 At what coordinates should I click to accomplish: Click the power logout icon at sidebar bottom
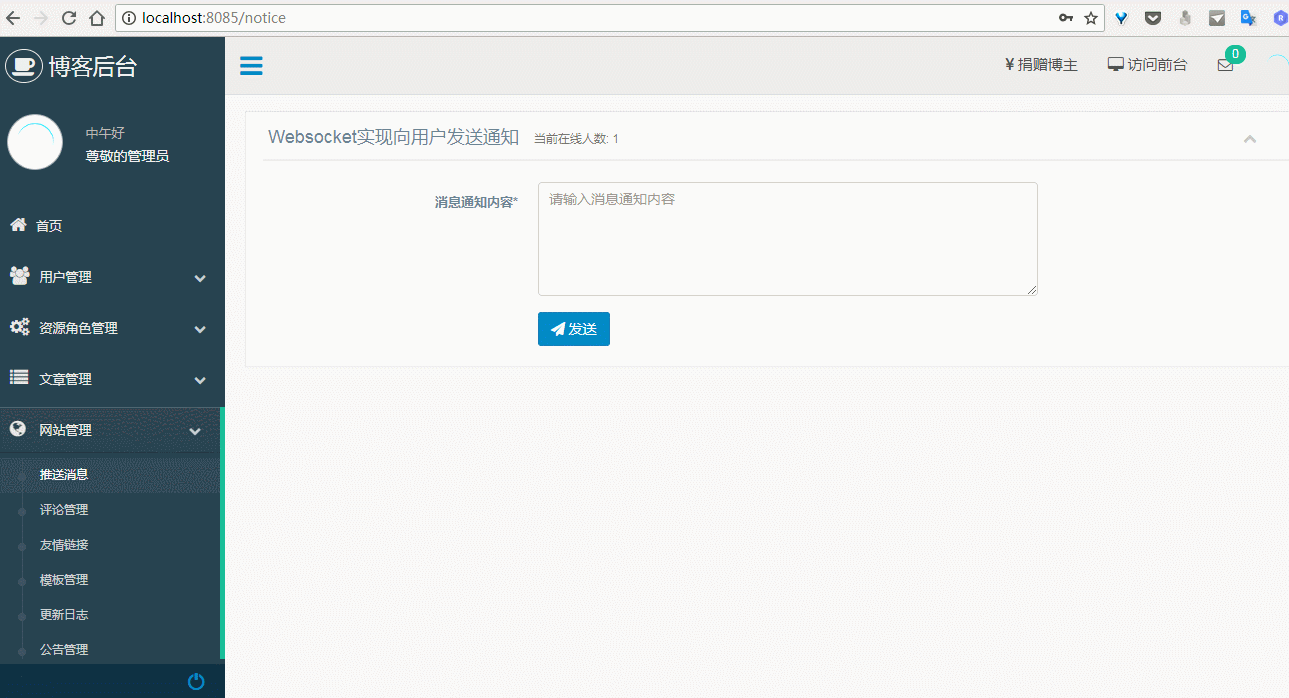click(x=196, y=681)
